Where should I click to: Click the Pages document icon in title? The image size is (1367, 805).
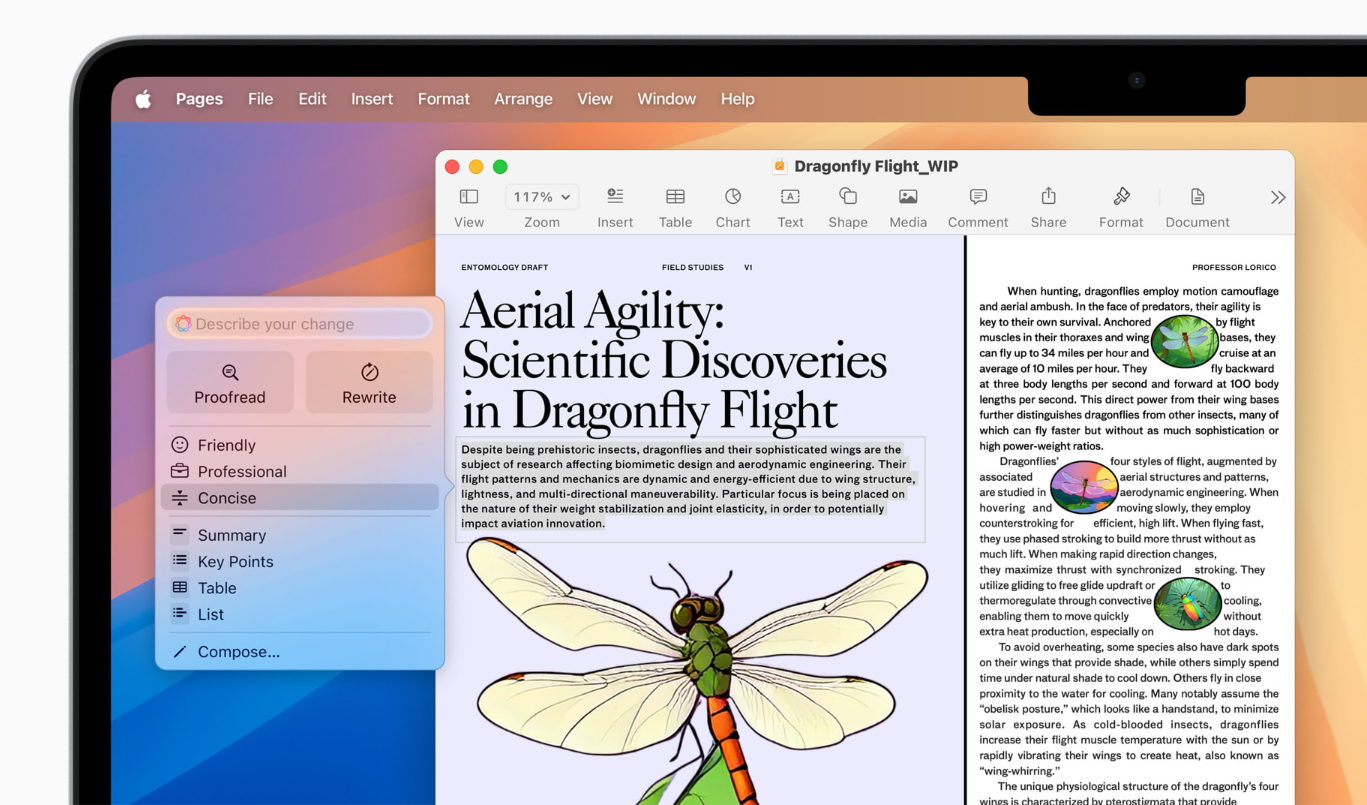780,167
